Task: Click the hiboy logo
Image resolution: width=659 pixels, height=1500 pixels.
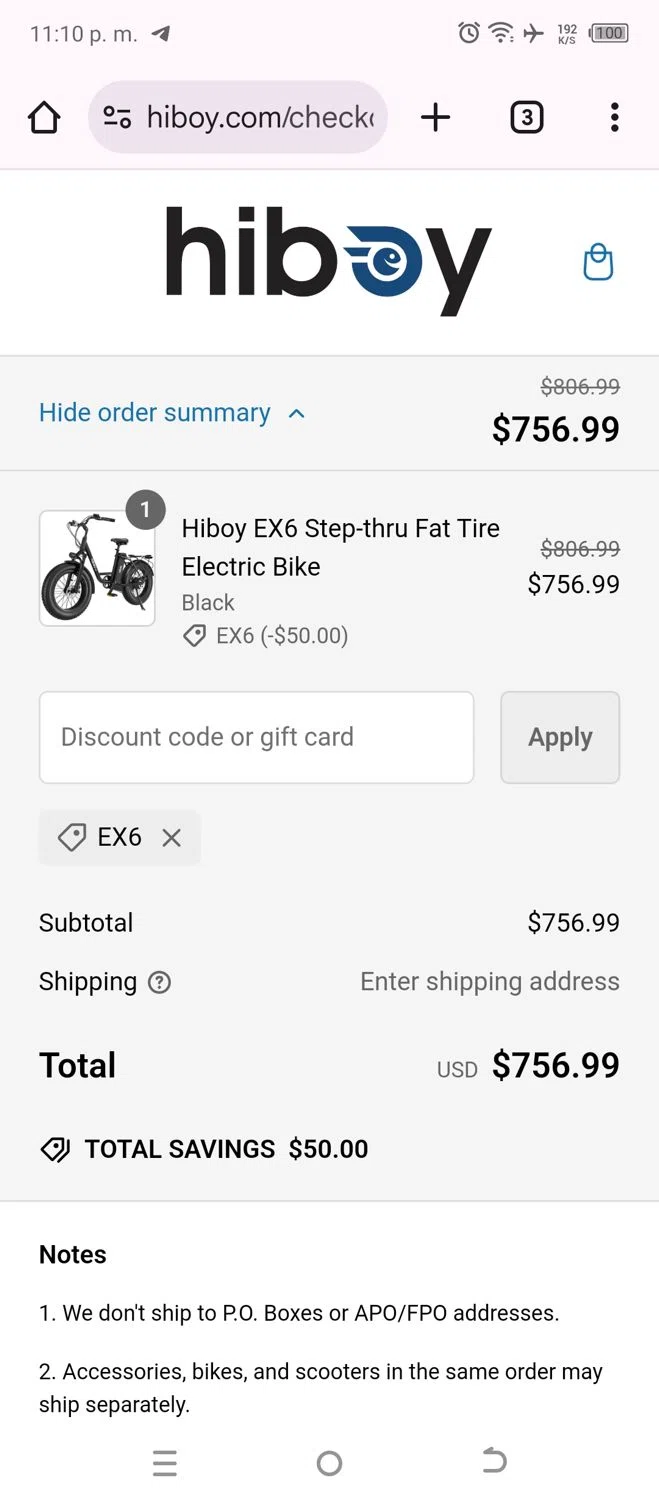Action: pyautogui.click(x=328, y=260)
